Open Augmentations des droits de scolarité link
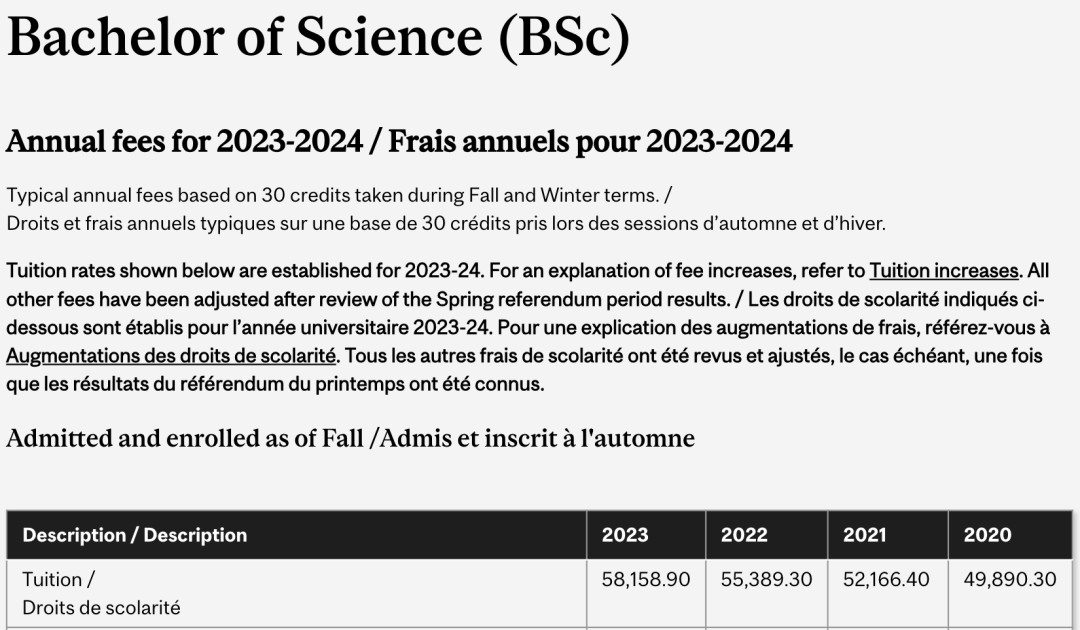This screenshot has width=1080, height=630. coord(171,356)
